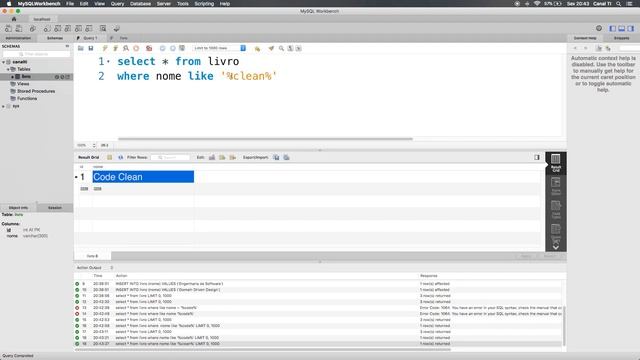Image resolution: width=640 pixels, height=360 pixels.
Task: Create new stored procedure toolbar icon
Action: (78, 29)
